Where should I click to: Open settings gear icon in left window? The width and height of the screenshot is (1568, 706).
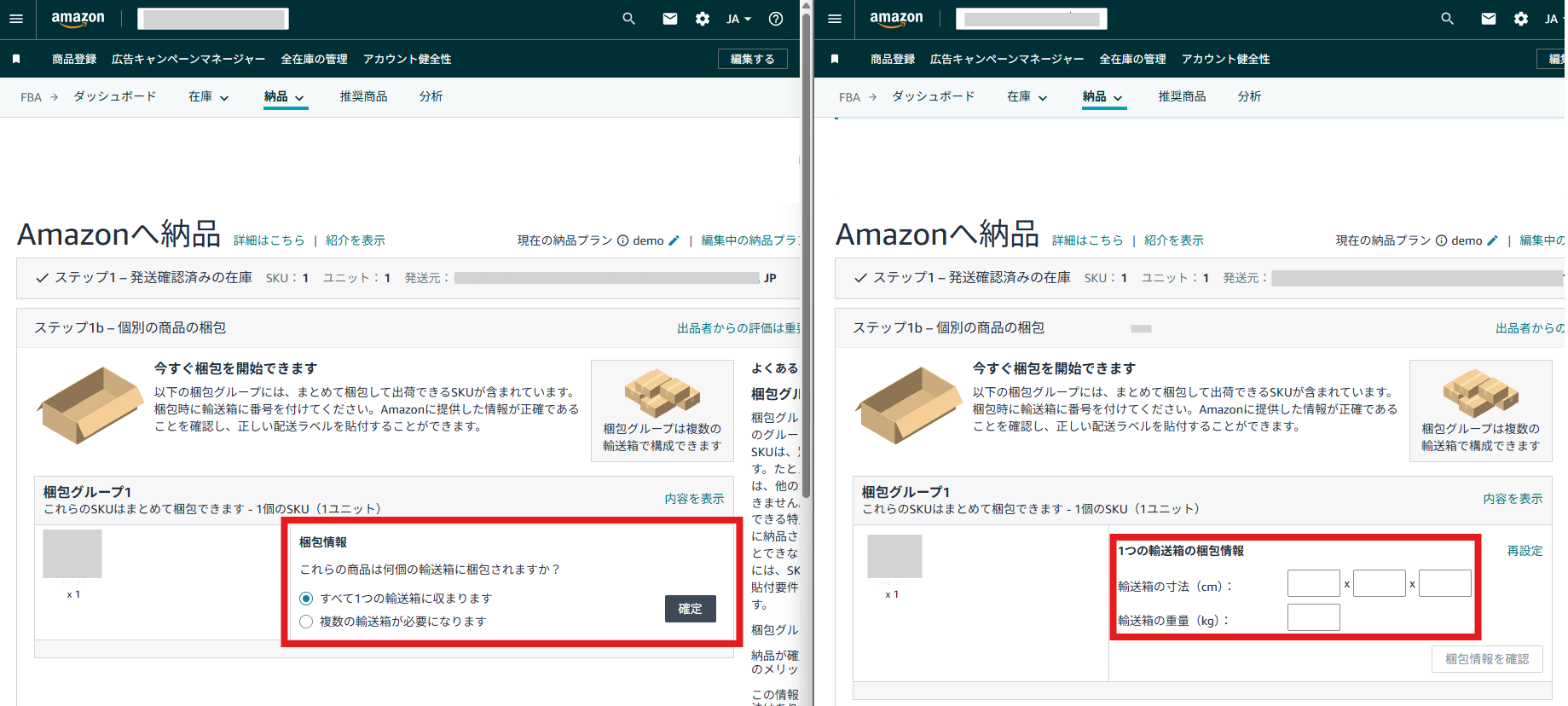click(x=702, y=19)
